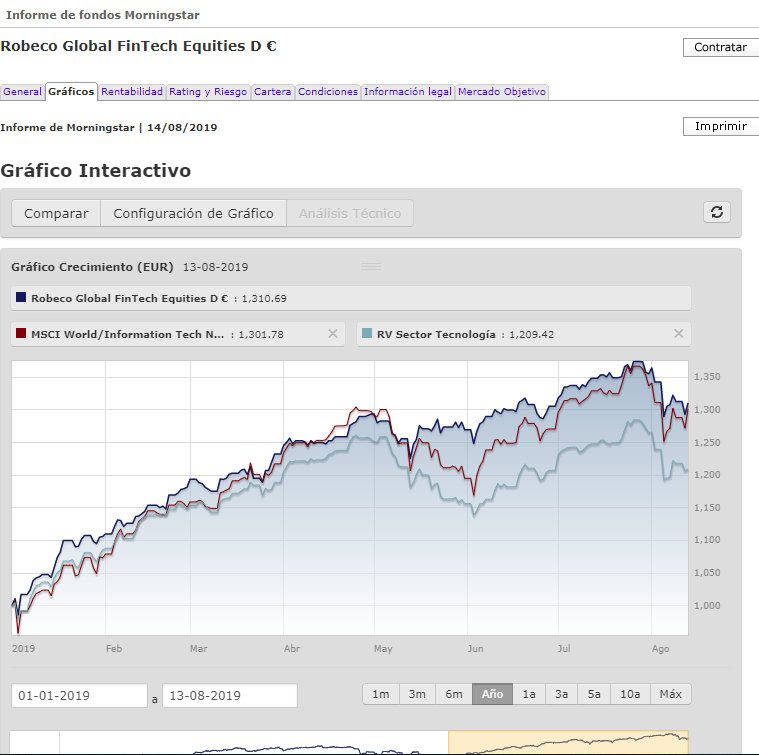This screenshot has width=759, height=755.
Task: Remove RV Sector Tecnología comparison
Action: point(679,333)
